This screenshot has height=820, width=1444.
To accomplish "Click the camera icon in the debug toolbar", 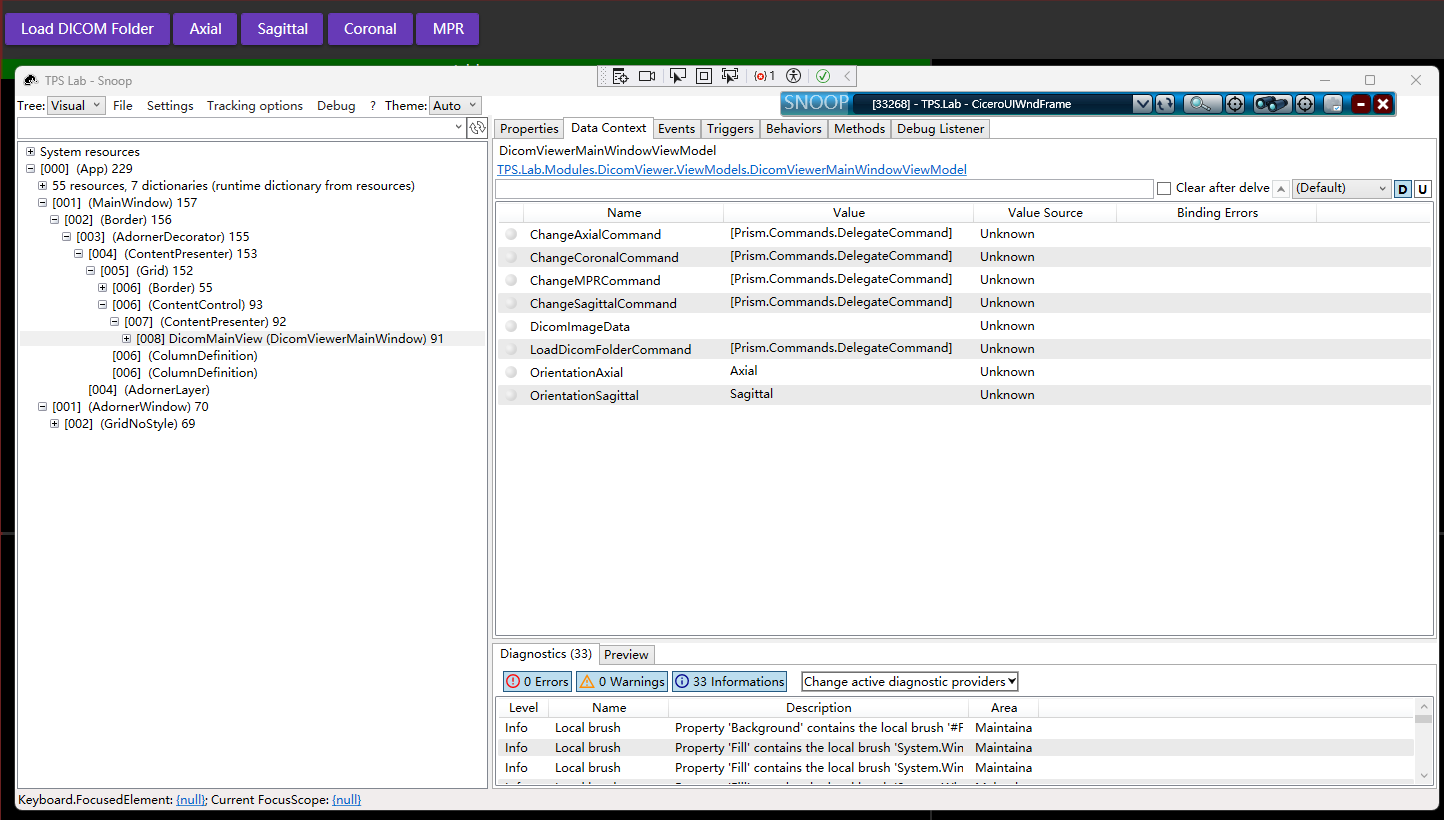I will (x=647, y=76).
